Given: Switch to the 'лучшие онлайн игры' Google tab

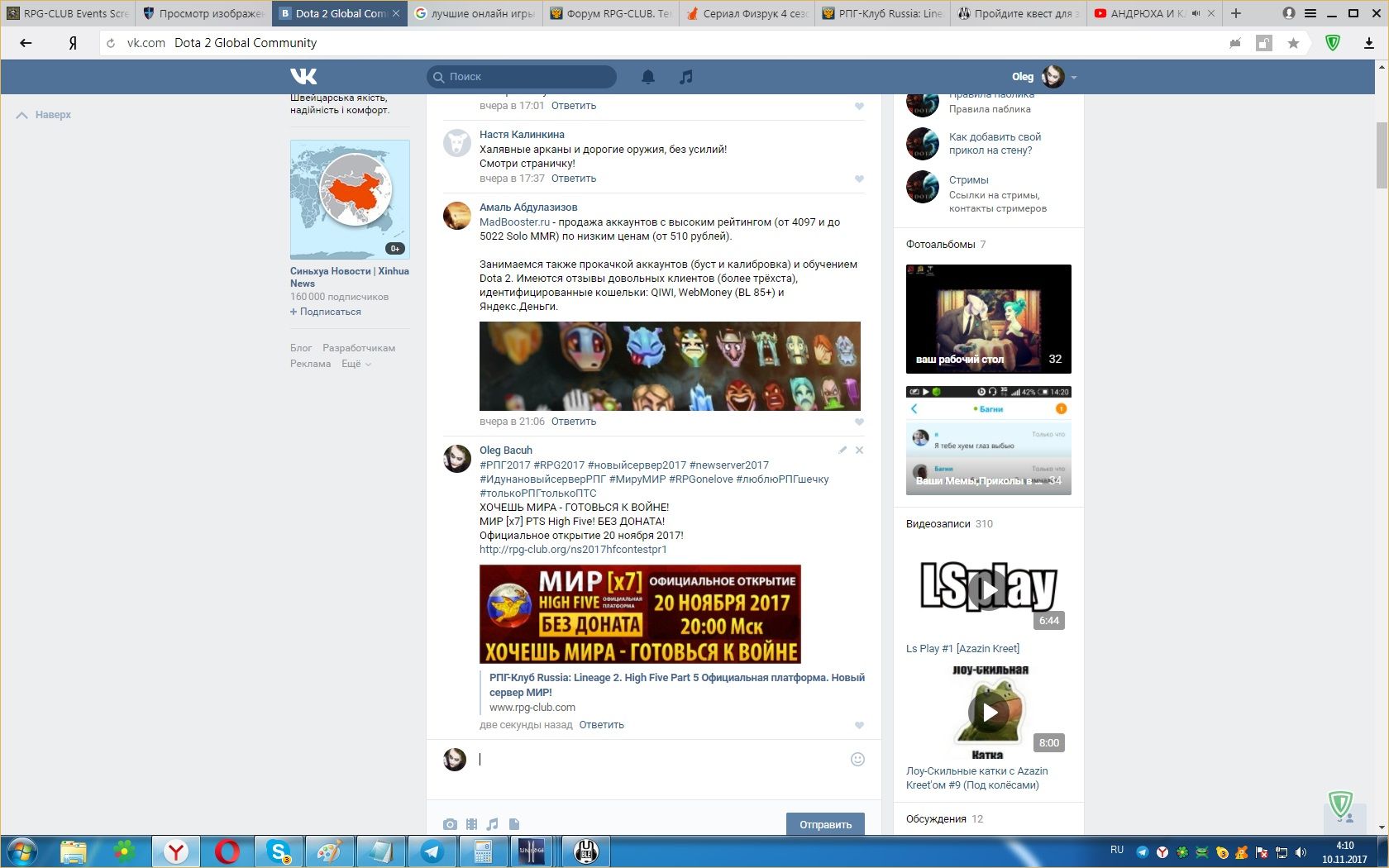Looking at the screenshot, I should [x=475, y=13].
